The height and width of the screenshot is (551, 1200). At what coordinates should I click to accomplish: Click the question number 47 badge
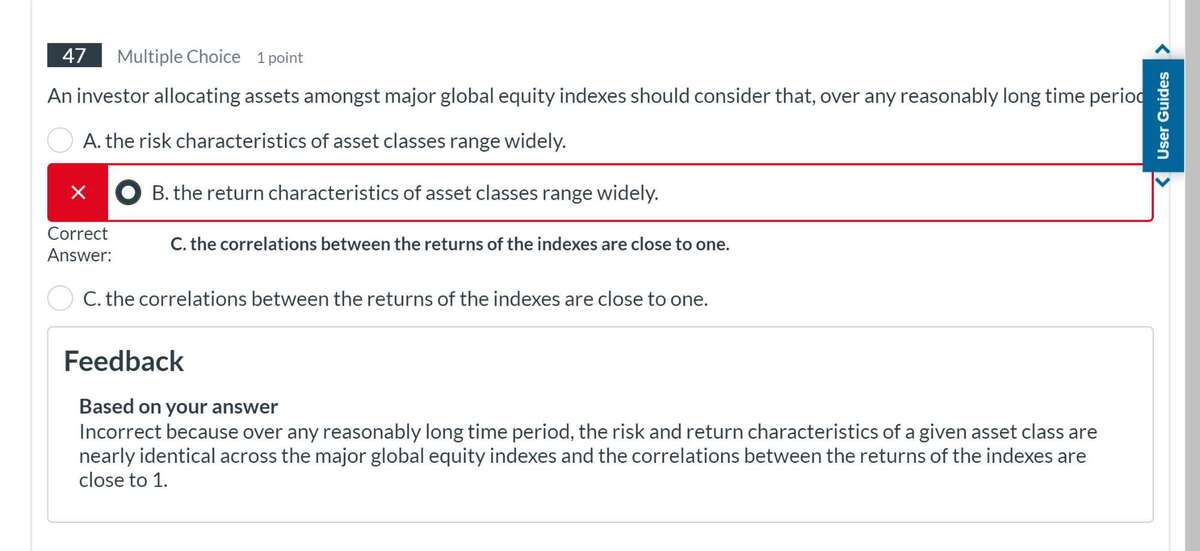pyautogui.click(x=74, y=56)
